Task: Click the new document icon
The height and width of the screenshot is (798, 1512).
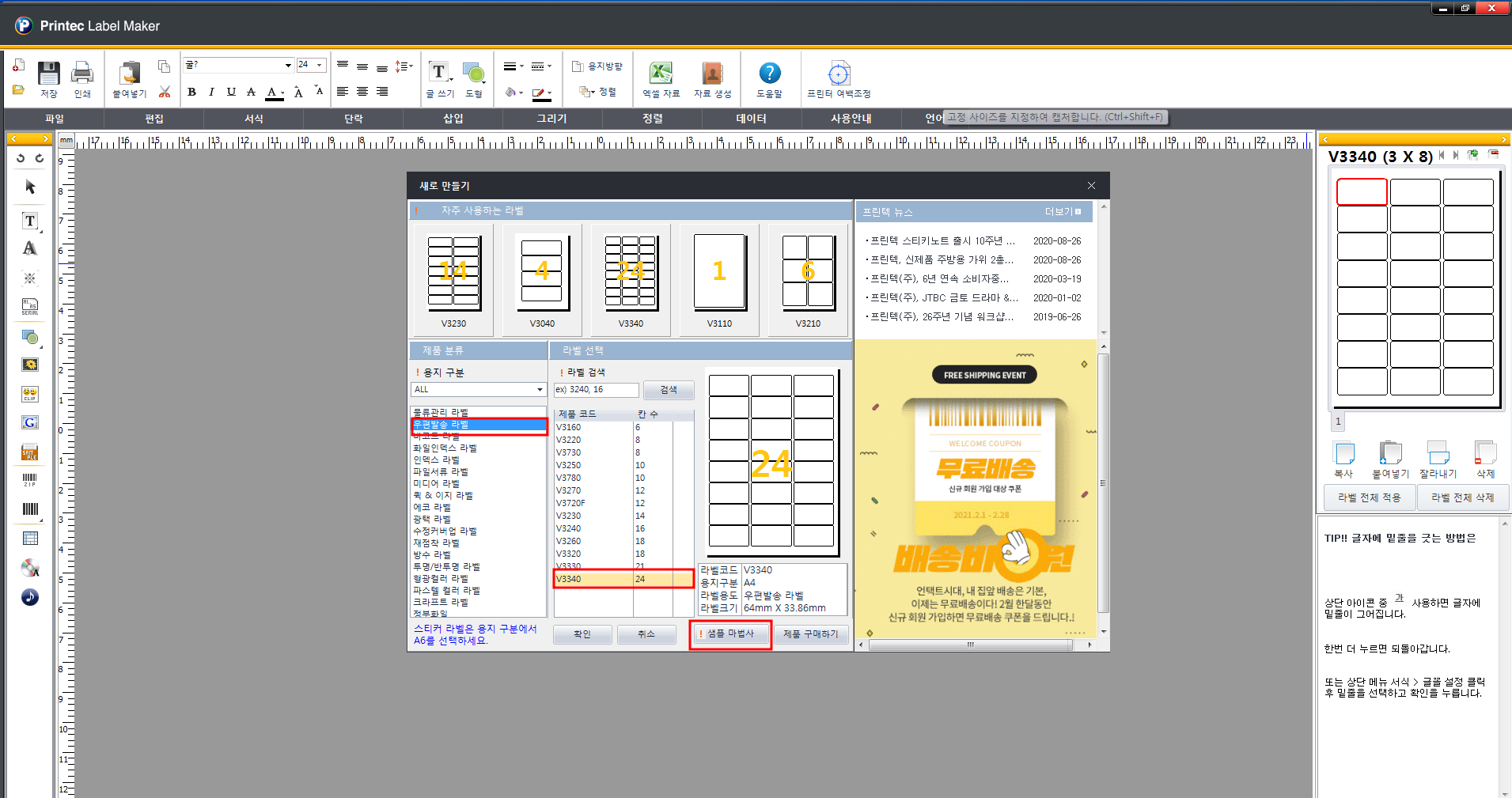Action: tap(18, 66)
